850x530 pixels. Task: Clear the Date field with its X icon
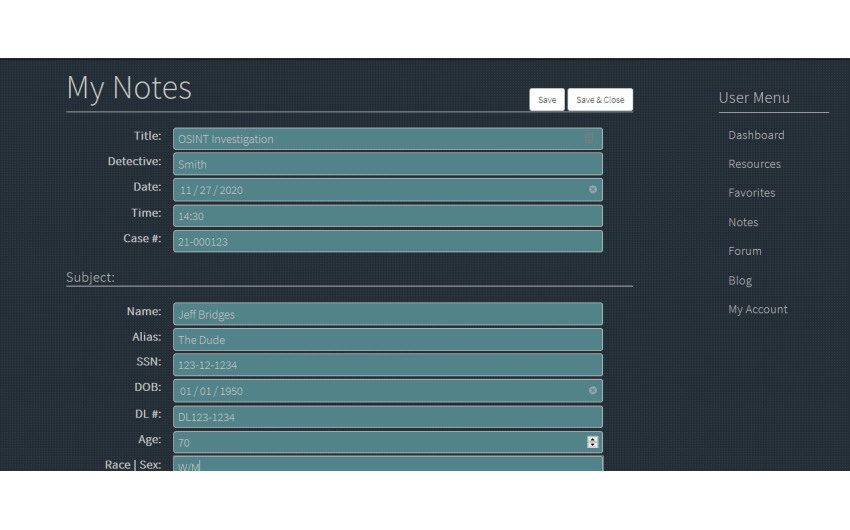(592, 189)
